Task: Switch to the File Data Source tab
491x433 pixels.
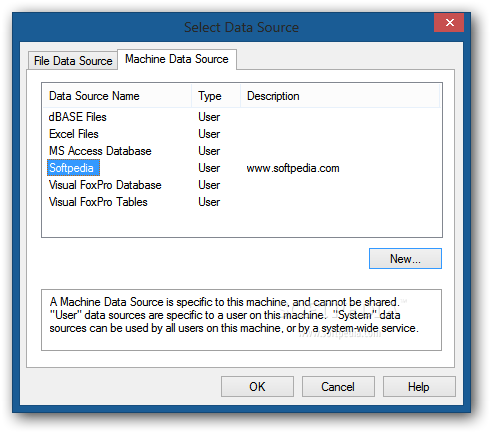Action: click(73, 61)
